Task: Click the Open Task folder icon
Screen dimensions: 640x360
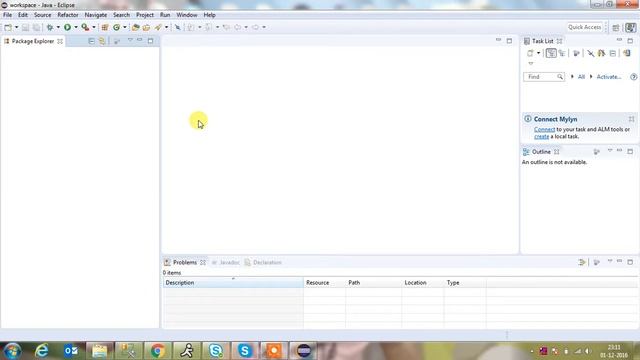Action: click(146, 27)
